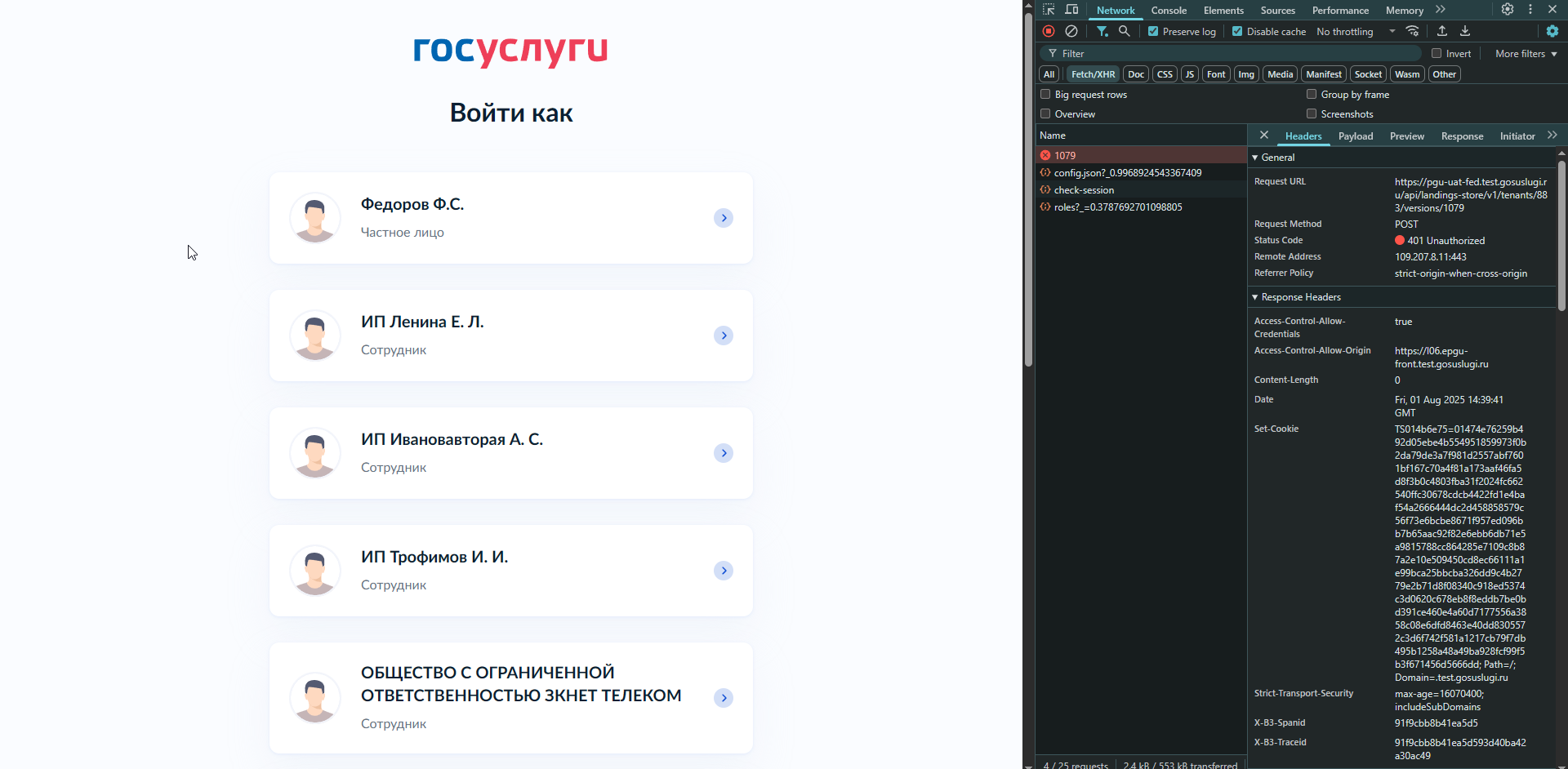1568x769 pixels.
Task: Open the Payload tab
Action: (1356, 136)
